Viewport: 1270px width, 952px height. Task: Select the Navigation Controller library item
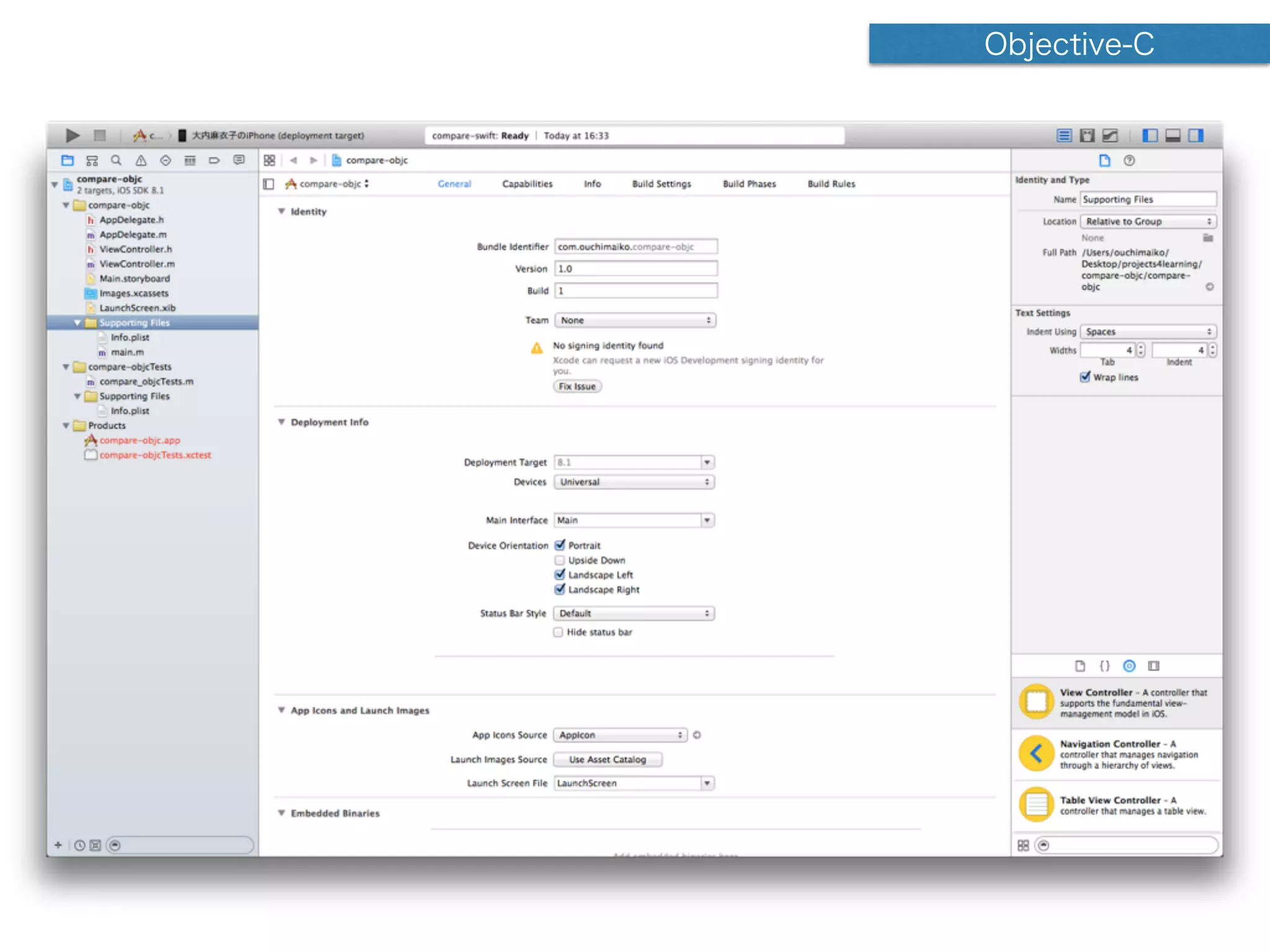tap(1117, 754)
